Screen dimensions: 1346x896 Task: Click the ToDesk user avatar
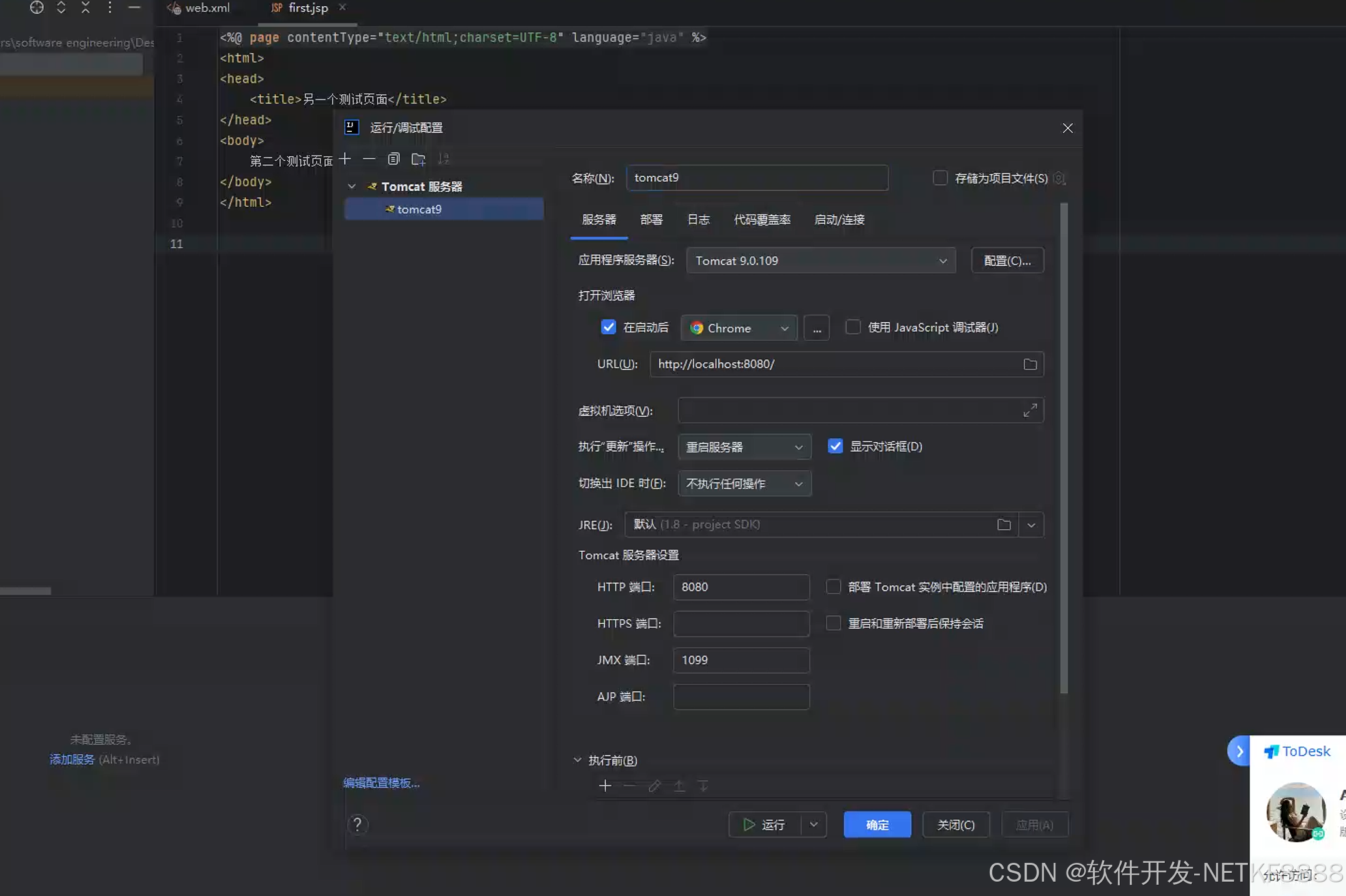(x=1296, y=812)
